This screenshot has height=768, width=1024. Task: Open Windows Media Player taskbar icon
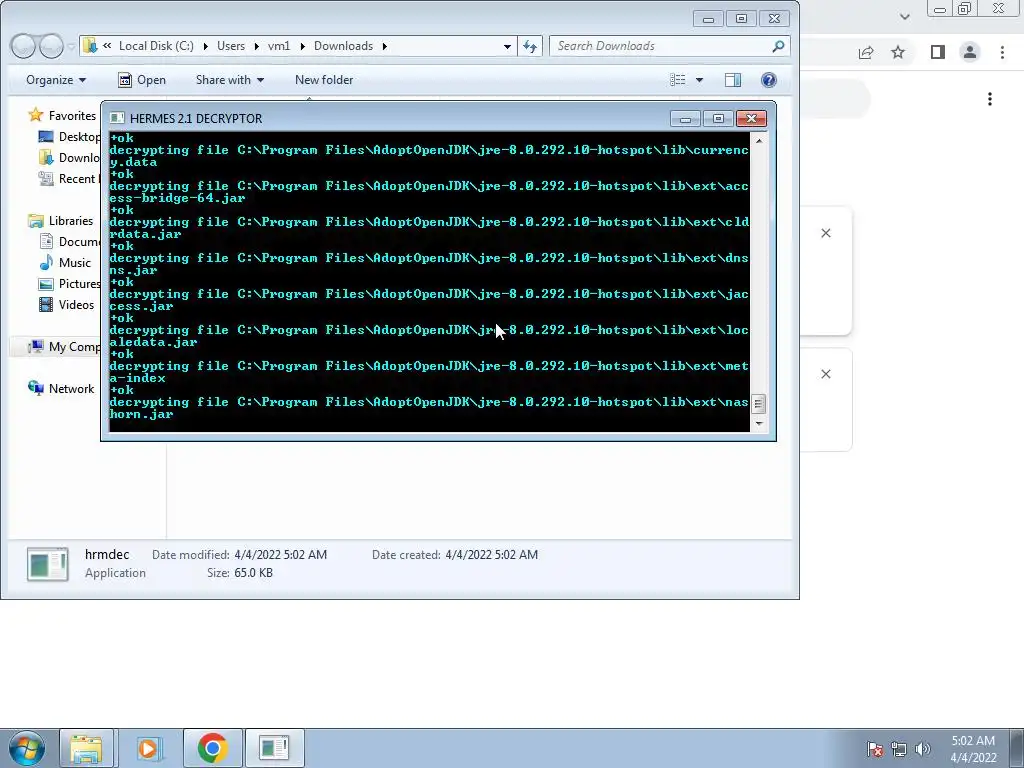(x=148, y=748)
